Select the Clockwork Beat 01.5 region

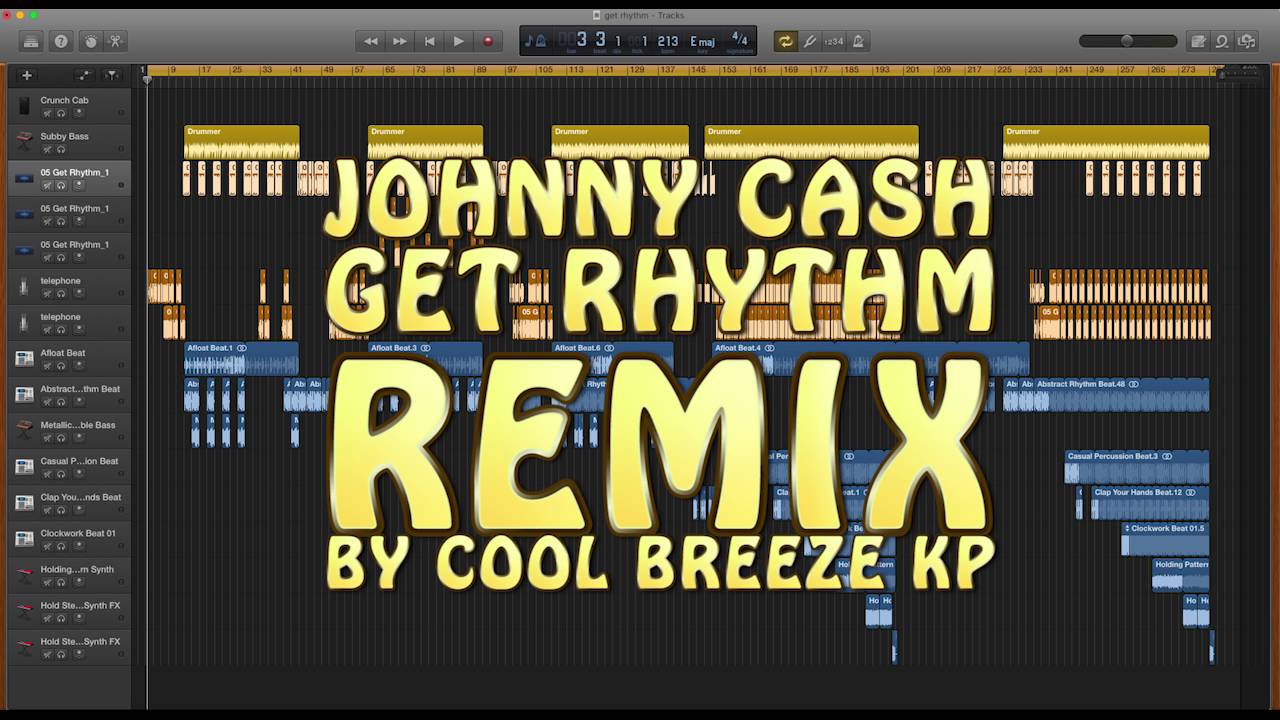coord(1165,539)
